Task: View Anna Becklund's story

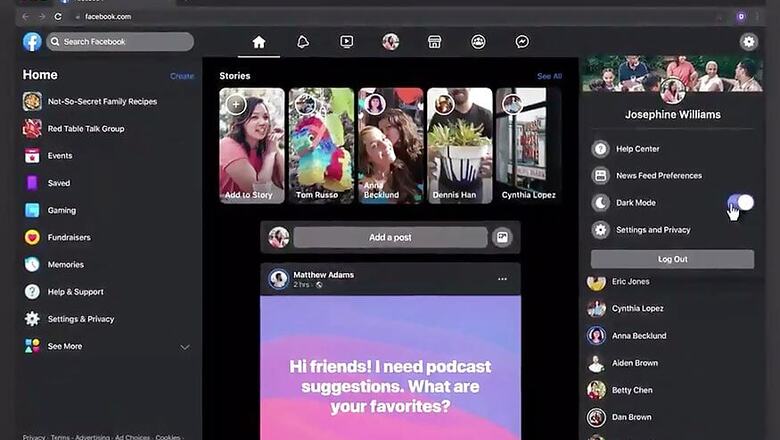Action: tap(390, 146)
